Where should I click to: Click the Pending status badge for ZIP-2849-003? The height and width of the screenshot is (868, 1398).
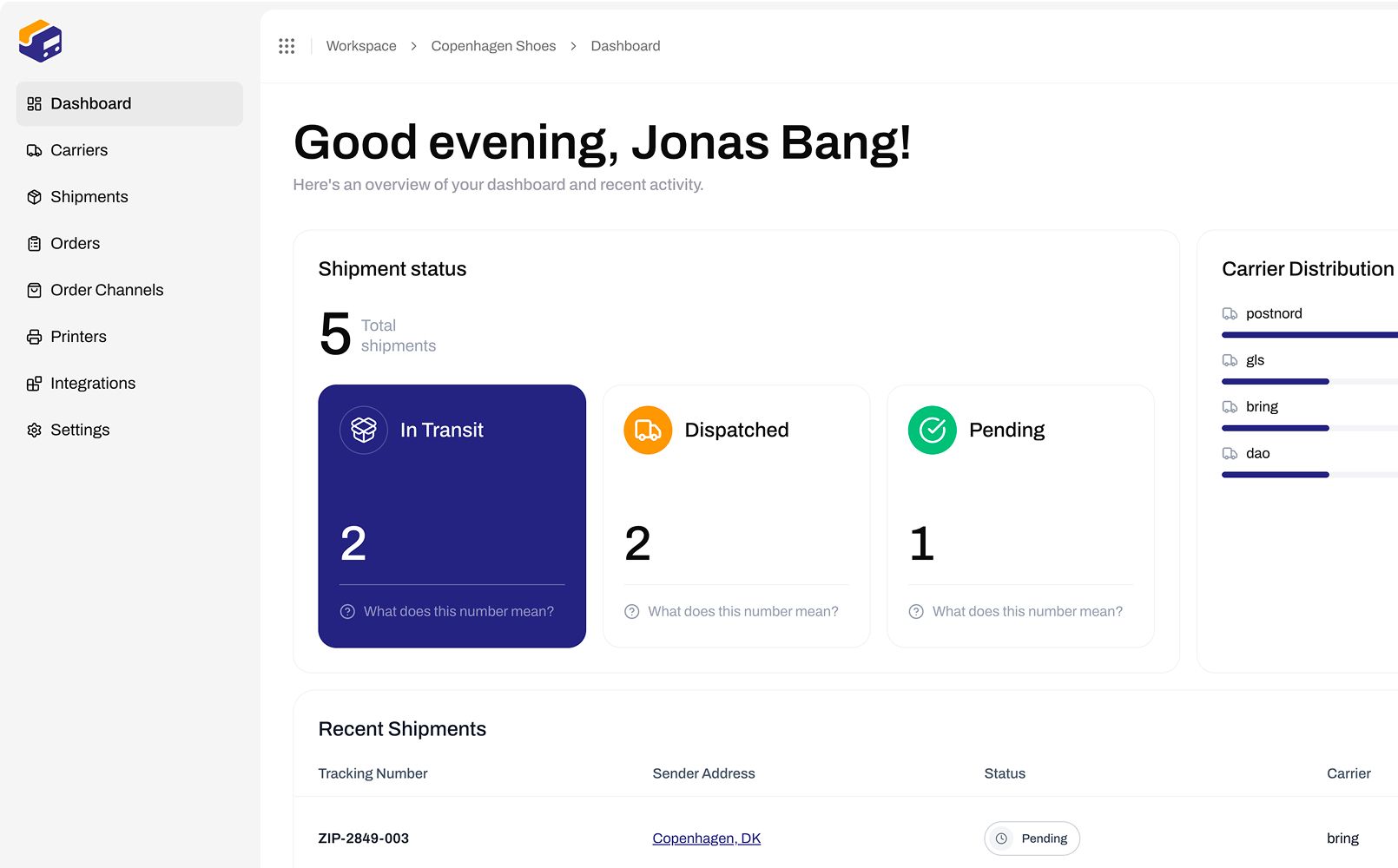pos(1032,838)
